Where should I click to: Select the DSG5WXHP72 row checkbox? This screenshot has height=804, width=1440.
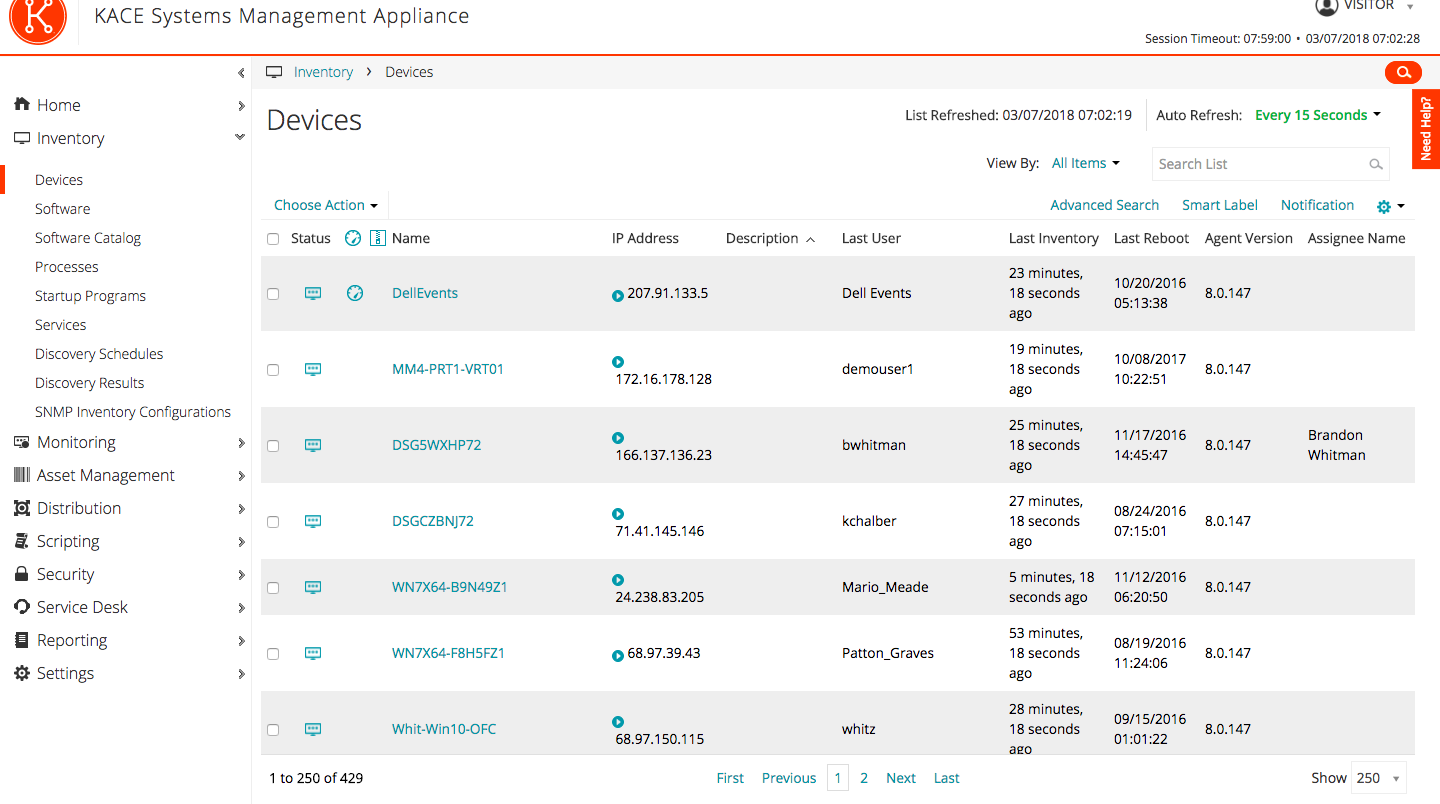coord(273,445)
